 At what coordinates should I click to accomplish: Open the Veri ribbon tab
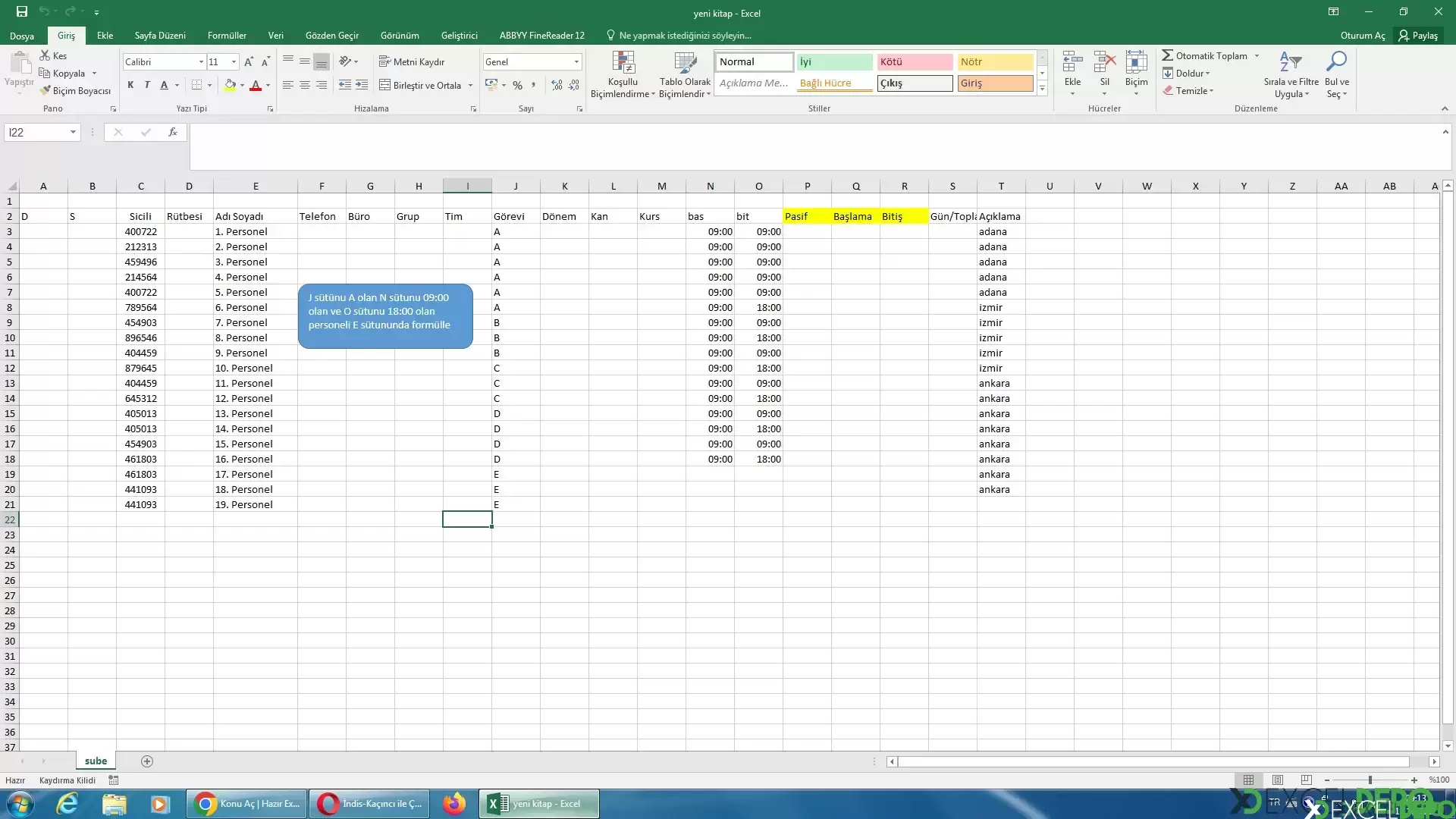pyautogui.click(x=276, y=35)
